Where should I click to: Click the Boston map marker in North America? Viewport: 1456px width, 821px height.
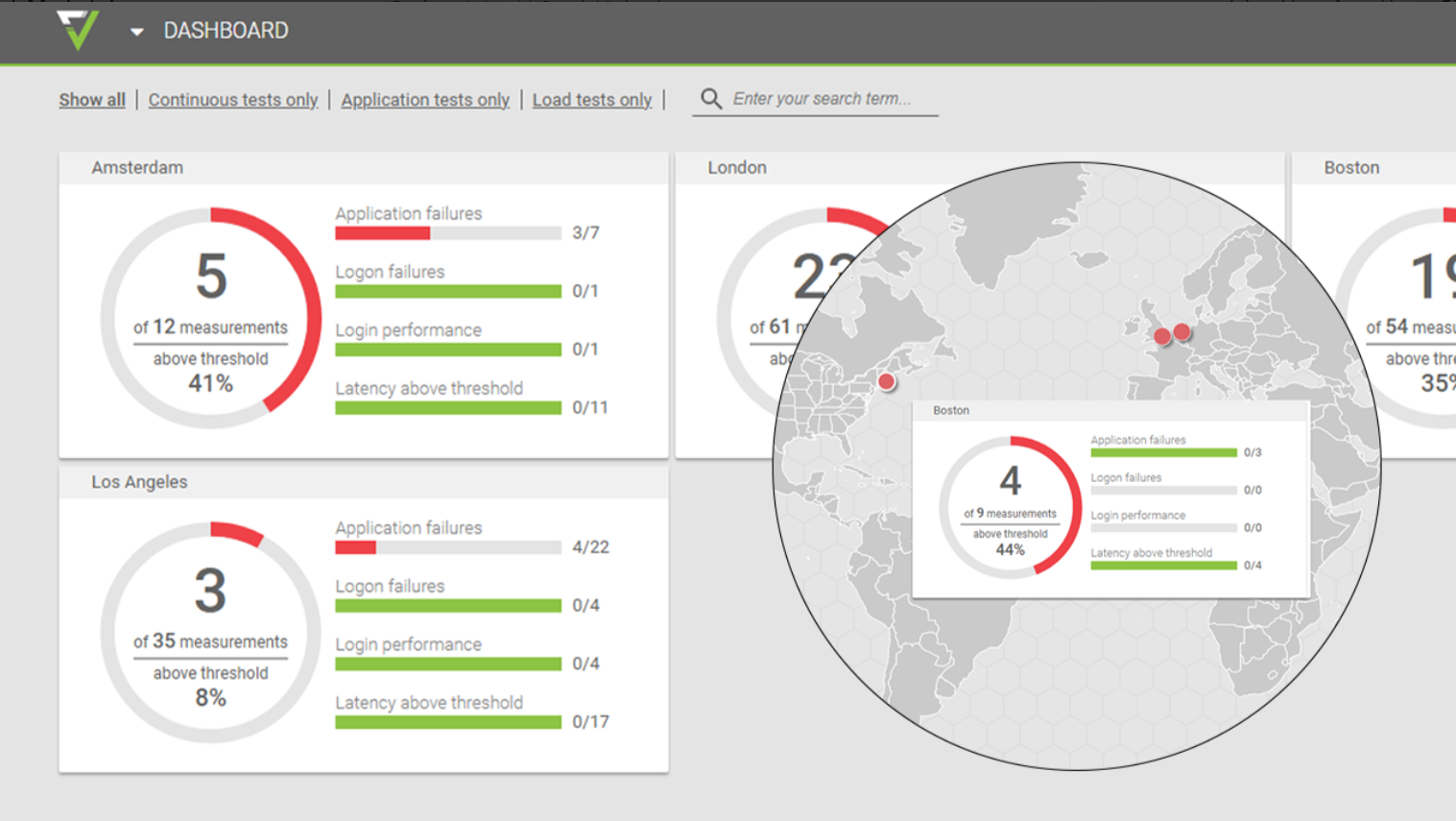tap(887, 382)
